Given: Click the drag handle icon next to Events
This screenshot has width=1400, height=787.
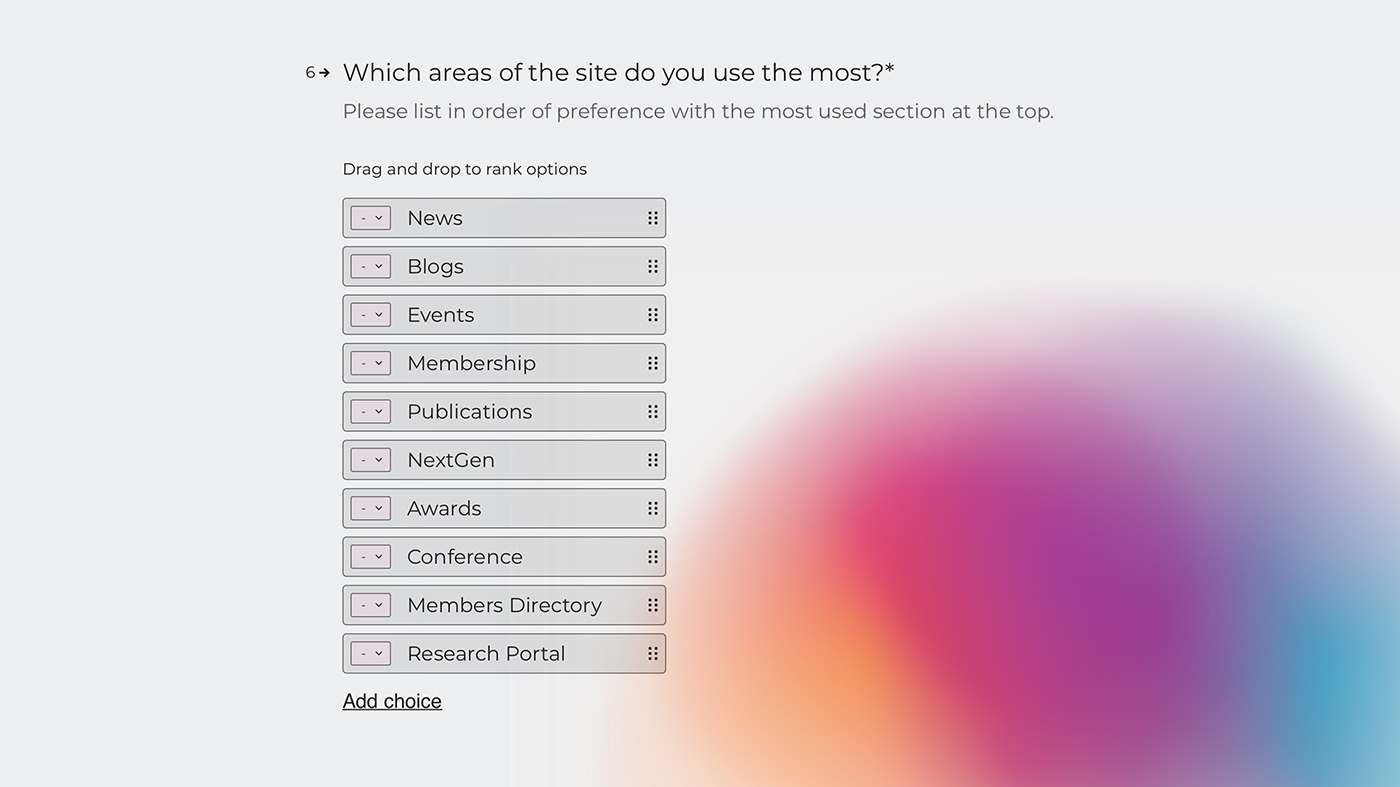Looking at the screenshot, I should 652,314.
